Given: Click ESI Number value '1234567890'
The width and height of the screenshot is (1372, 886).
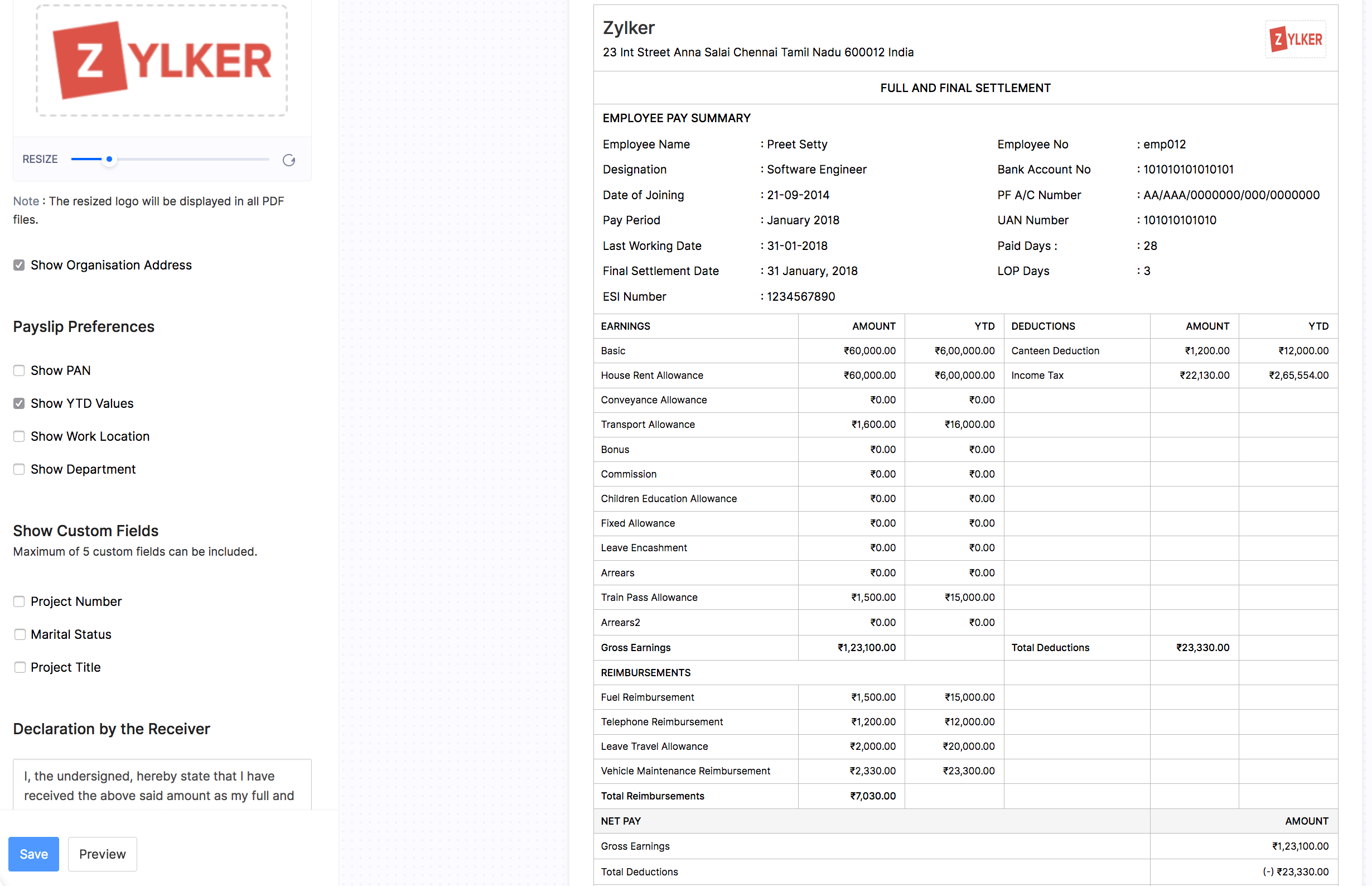Looking at the screenshot, I should pos(801,297).
